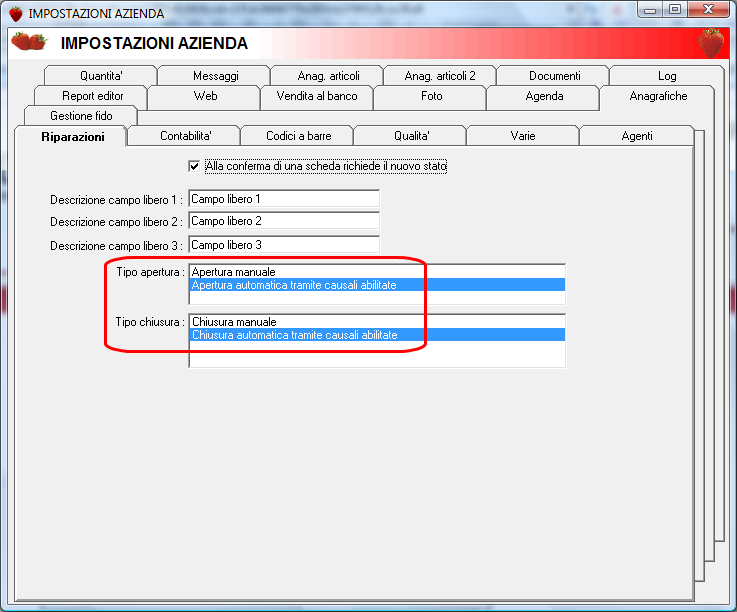
Task: Click the Campo libero 1 input field
Action: tap(284, 199)
